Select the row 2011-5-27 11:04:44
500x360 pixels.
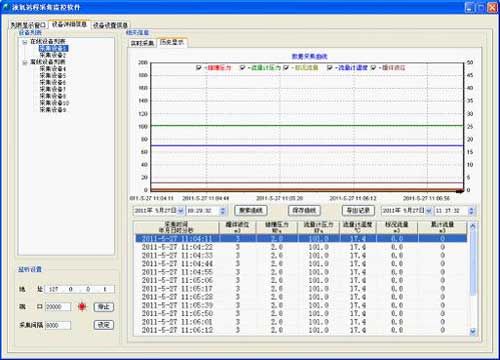tap(301, 264)
